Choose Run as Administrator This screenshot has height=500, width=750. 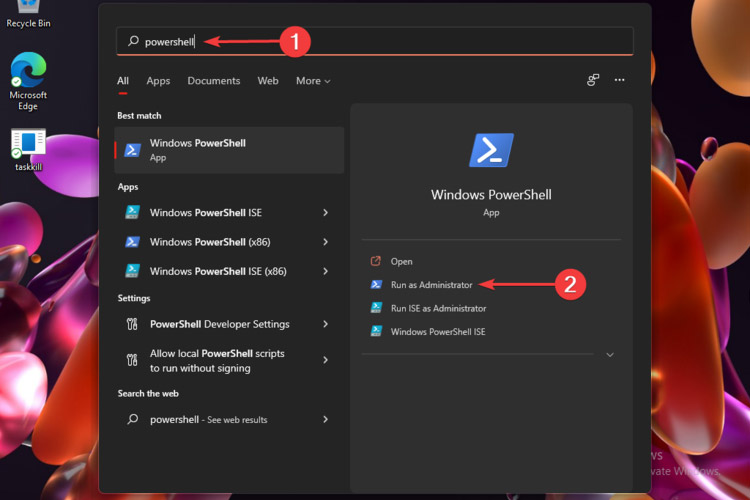pos(432,285)
